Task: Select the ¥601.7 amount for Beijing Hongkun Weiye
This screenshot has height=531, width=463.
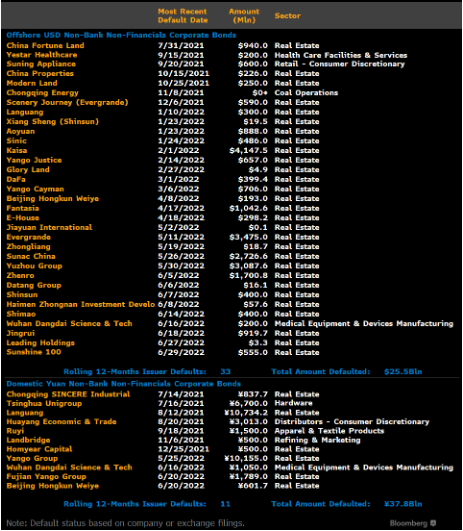Action: pos(252,486)
